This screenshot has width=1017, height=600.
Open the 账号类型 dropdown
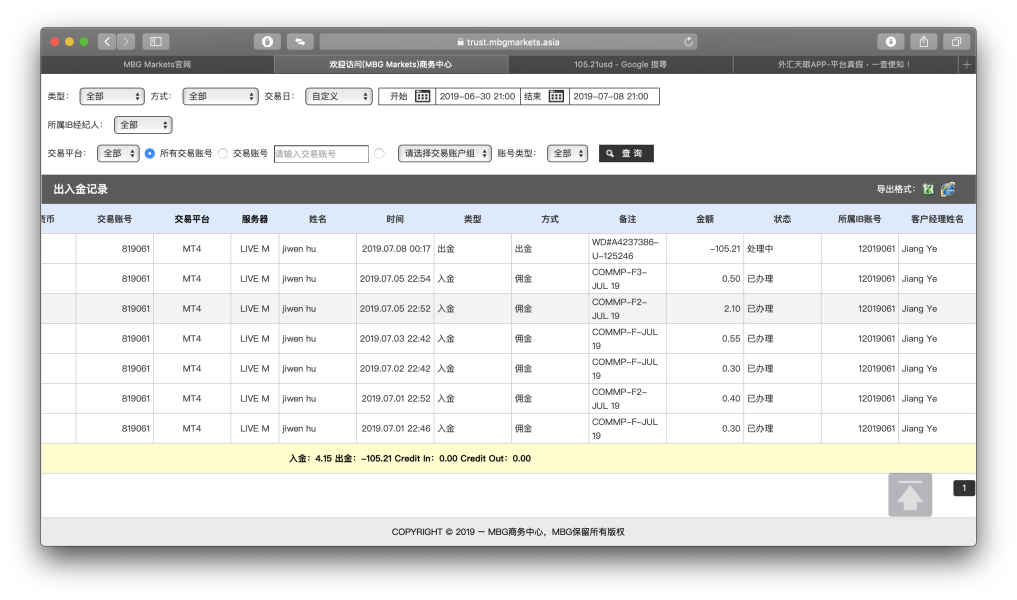568,154
